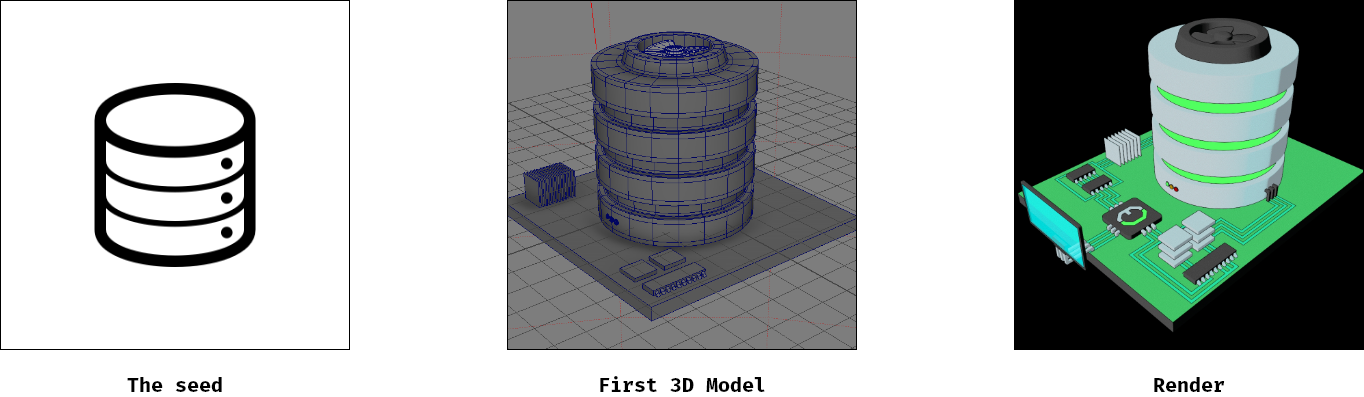This screenshot has height=397, width=1364.
Task: Click the top indicator dot on the database icon
Action: [x=227, y=163]
